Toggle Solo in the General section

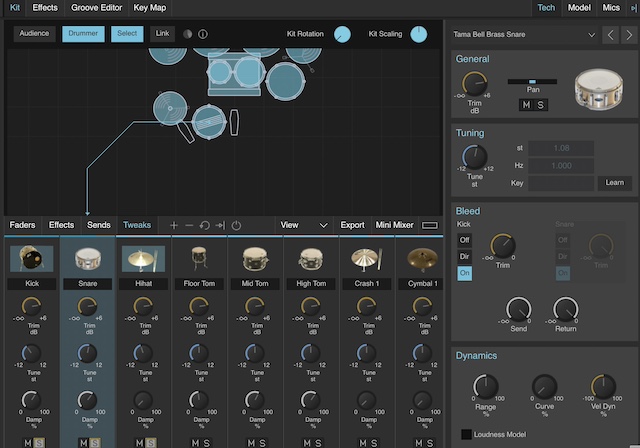click(x=541, y=105)
